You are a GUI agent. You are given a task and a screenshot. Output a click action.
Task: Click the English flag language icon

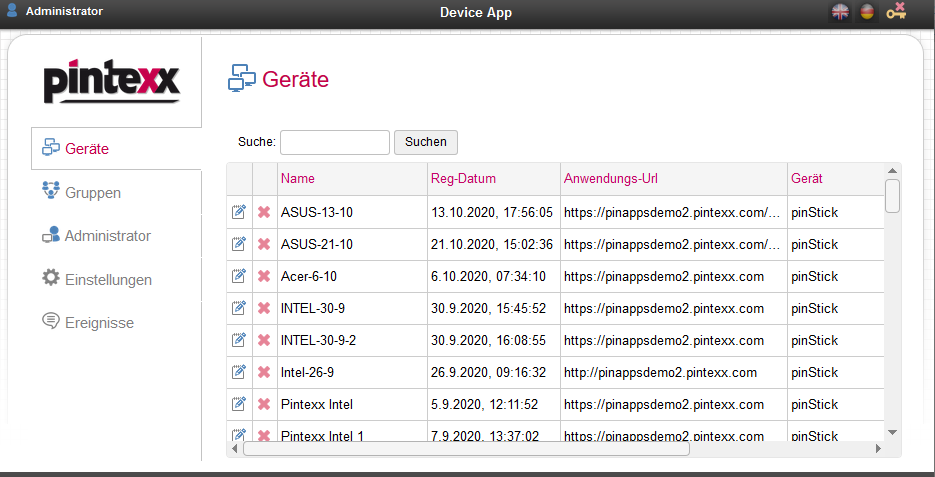coord(841,11)
